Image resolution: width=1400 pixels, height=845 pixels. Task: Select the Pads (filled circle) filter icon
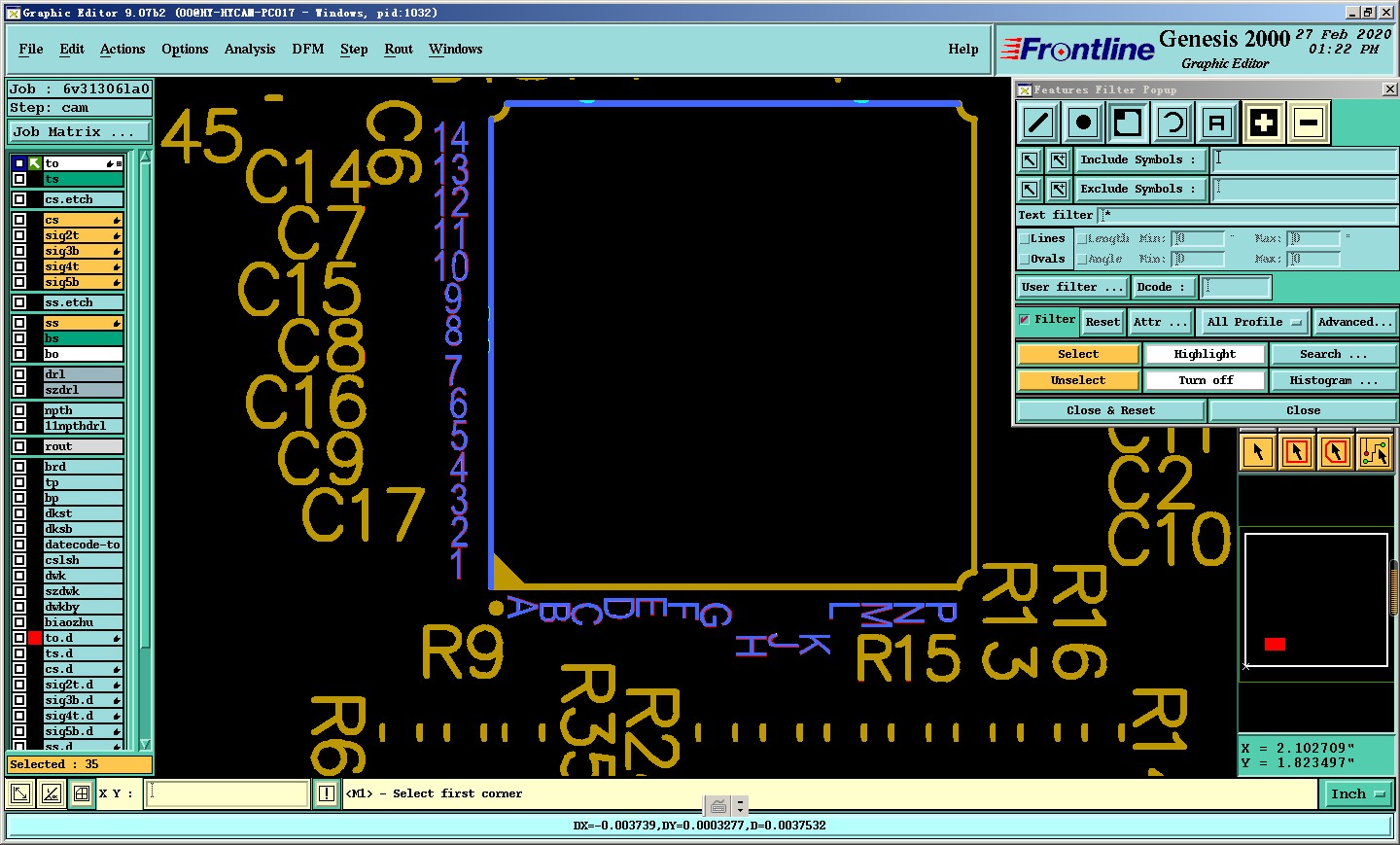(x=1083, y=123)
